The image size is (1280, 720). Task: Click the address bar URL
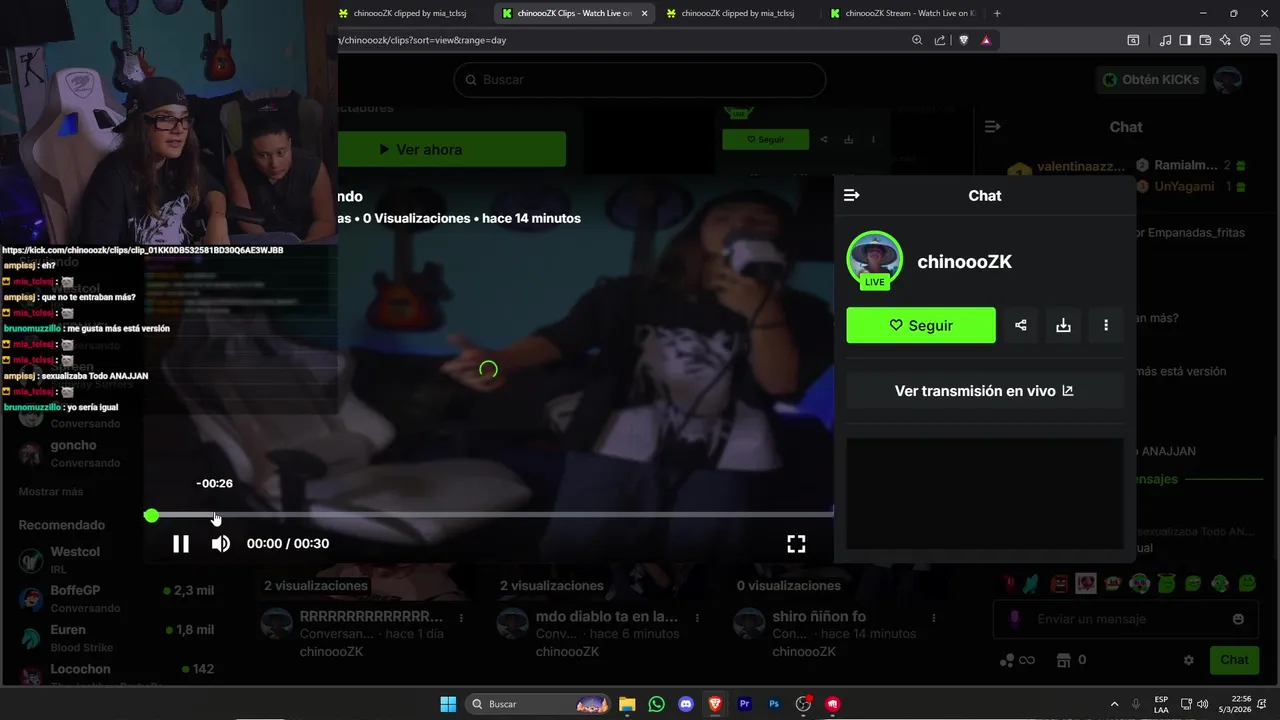423,40
